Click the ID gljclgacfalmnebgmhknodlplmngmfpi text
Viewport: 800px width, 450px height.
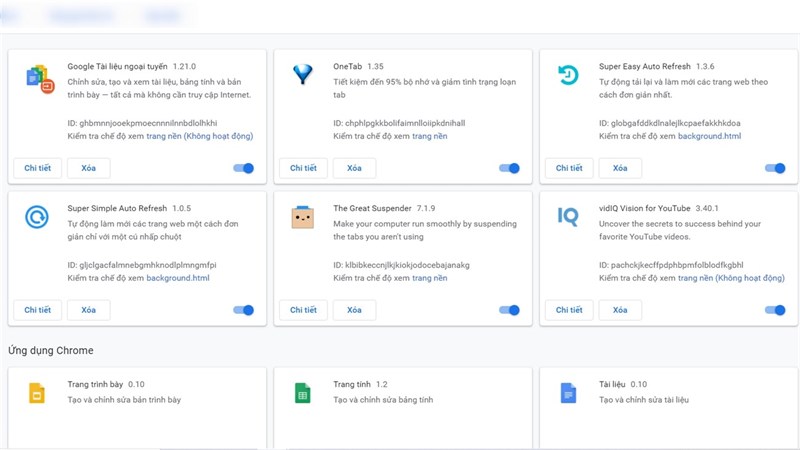(x=142, y=265)
